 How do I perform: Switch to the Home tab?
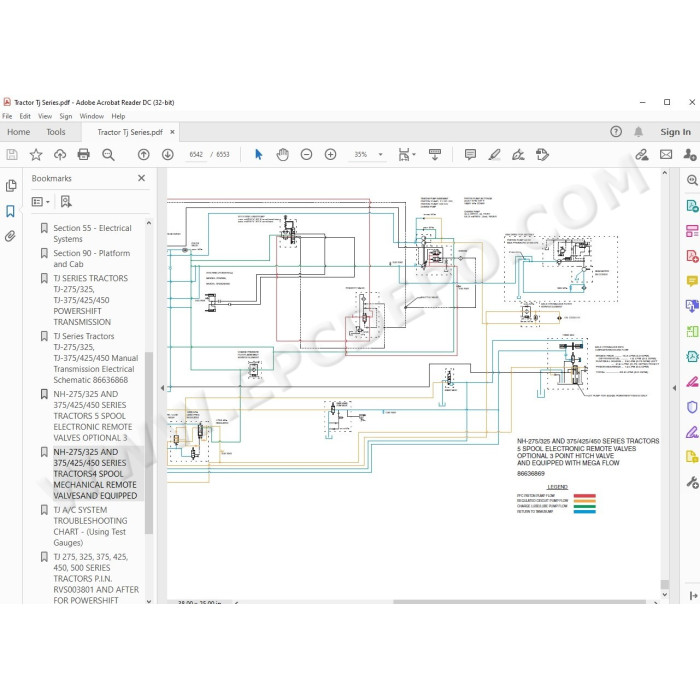point(19,132)
